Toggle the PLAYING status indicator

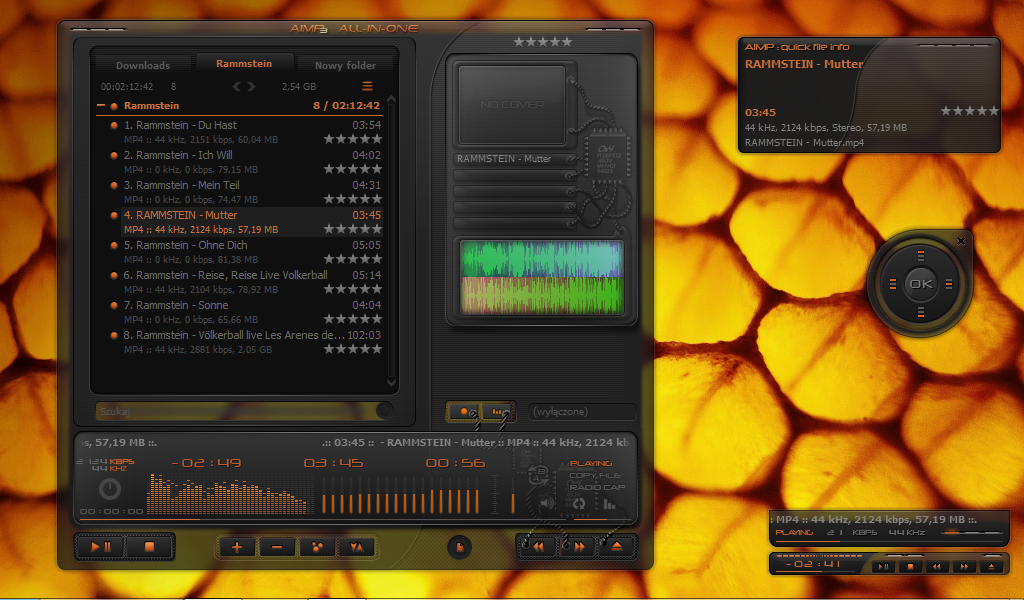click(591, 463)
